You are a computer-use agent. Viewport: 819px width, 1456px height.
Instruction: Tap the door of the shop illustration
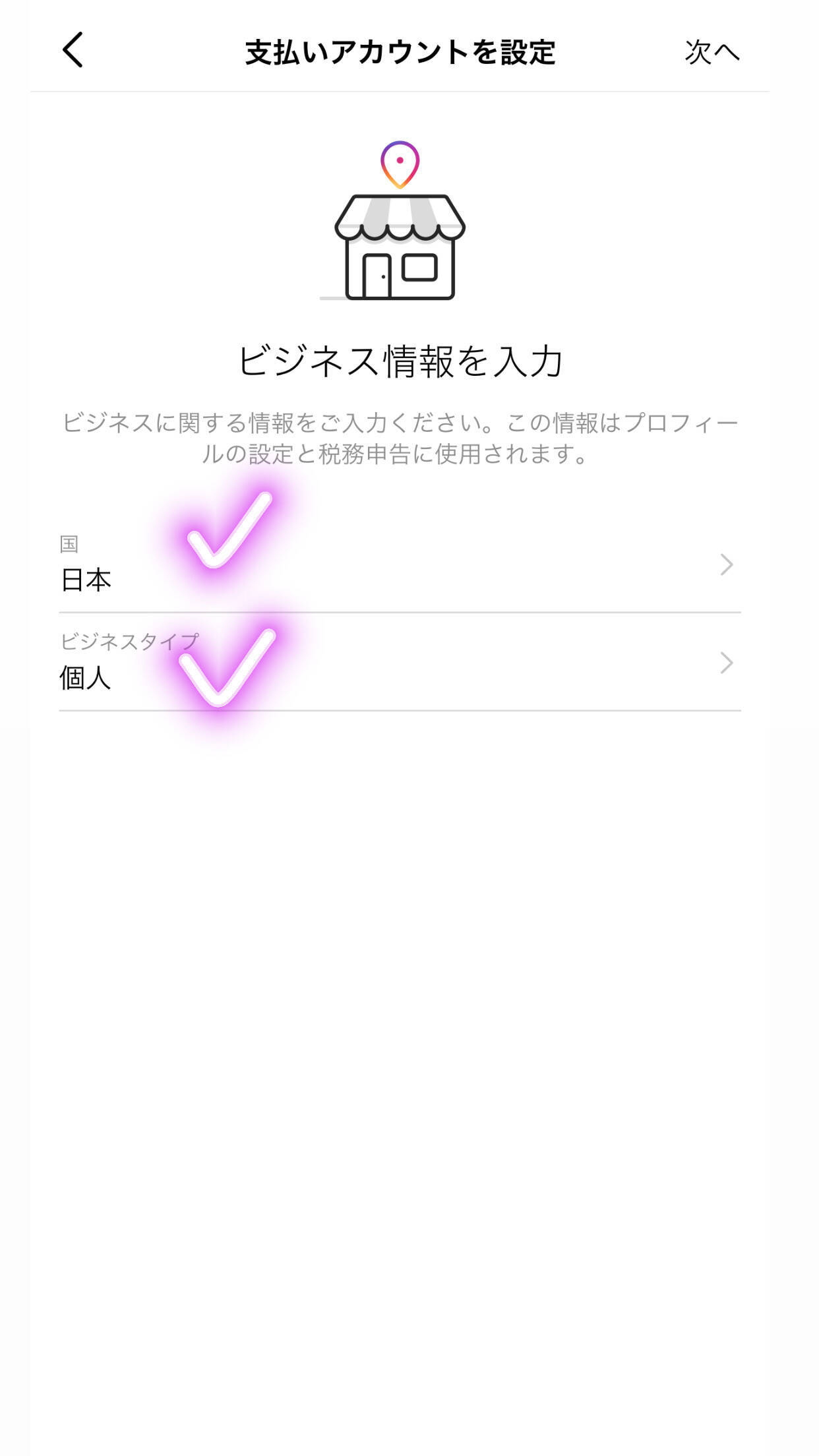point(377,276)
